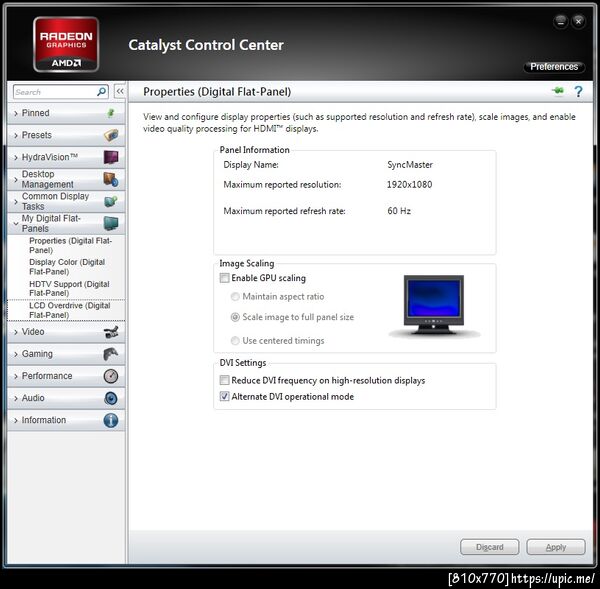Click the Image Scaling group heading
This screenshot has height=589, width=600.
click(x=246, y=263)
